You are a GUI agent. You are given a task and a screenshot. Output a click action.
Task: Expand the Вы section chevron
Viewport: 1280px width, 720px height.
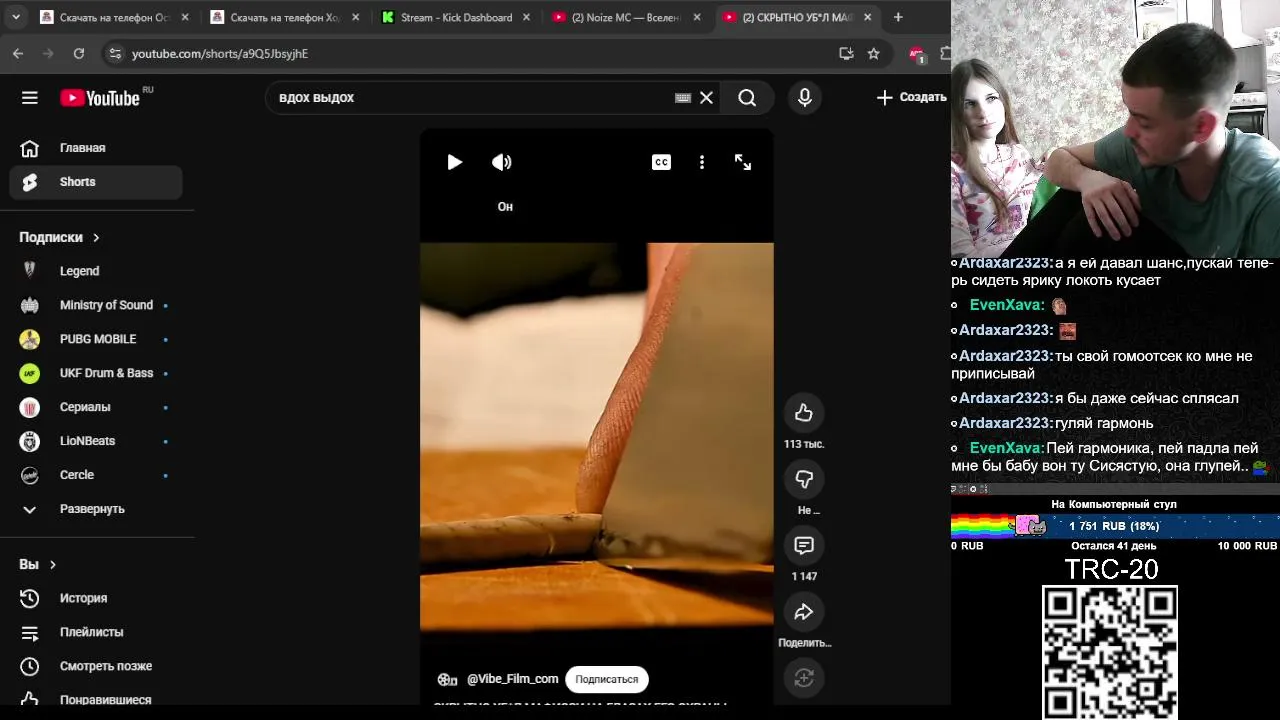click(53, 565)
